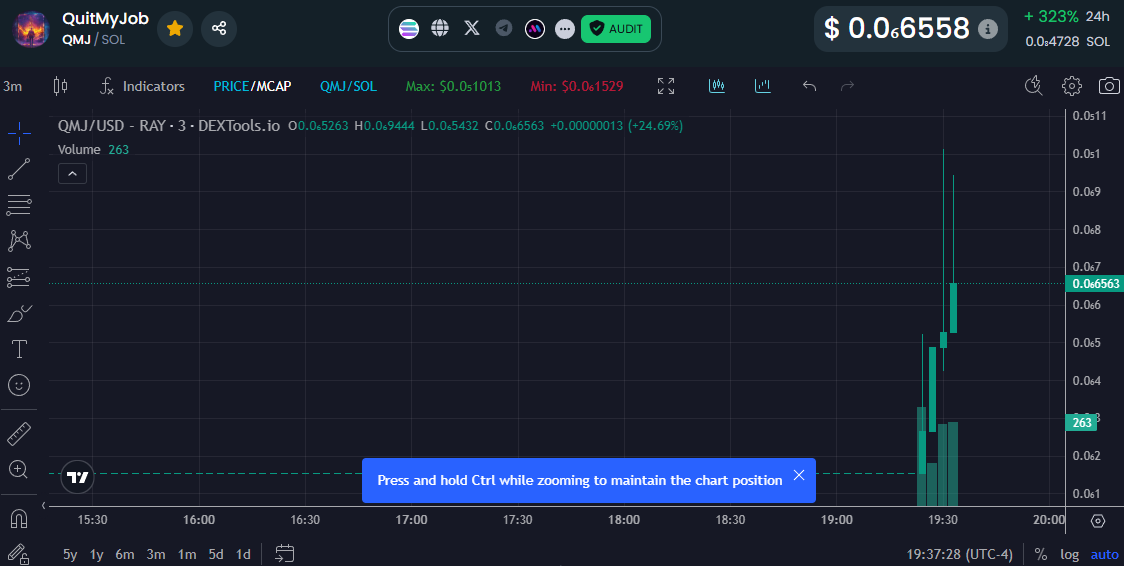
Task: Toggle magnet mode
Action: tap(19, 518)
